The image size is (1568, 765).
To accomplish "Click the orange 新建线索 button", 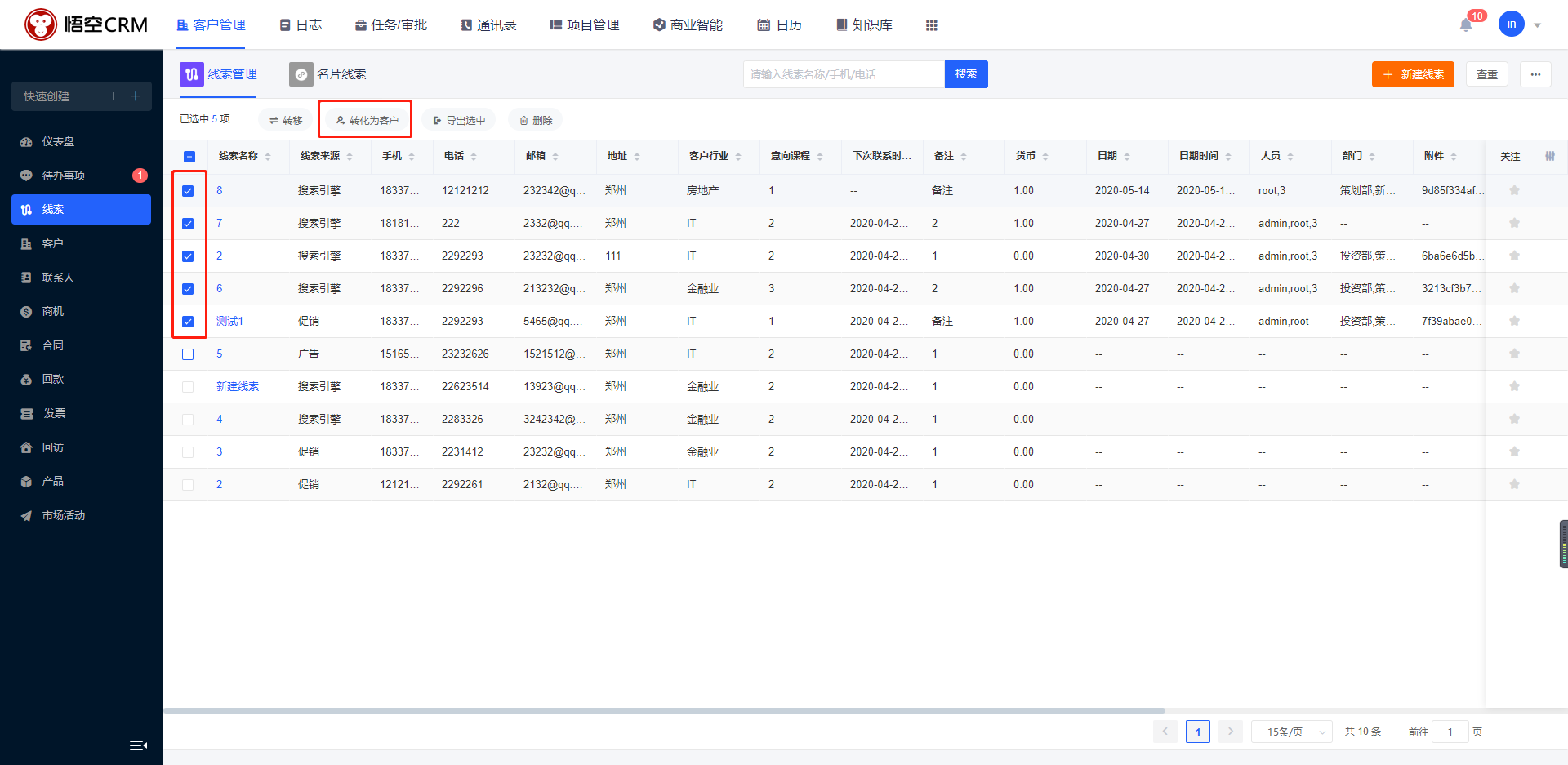I will pos(1413,74).
